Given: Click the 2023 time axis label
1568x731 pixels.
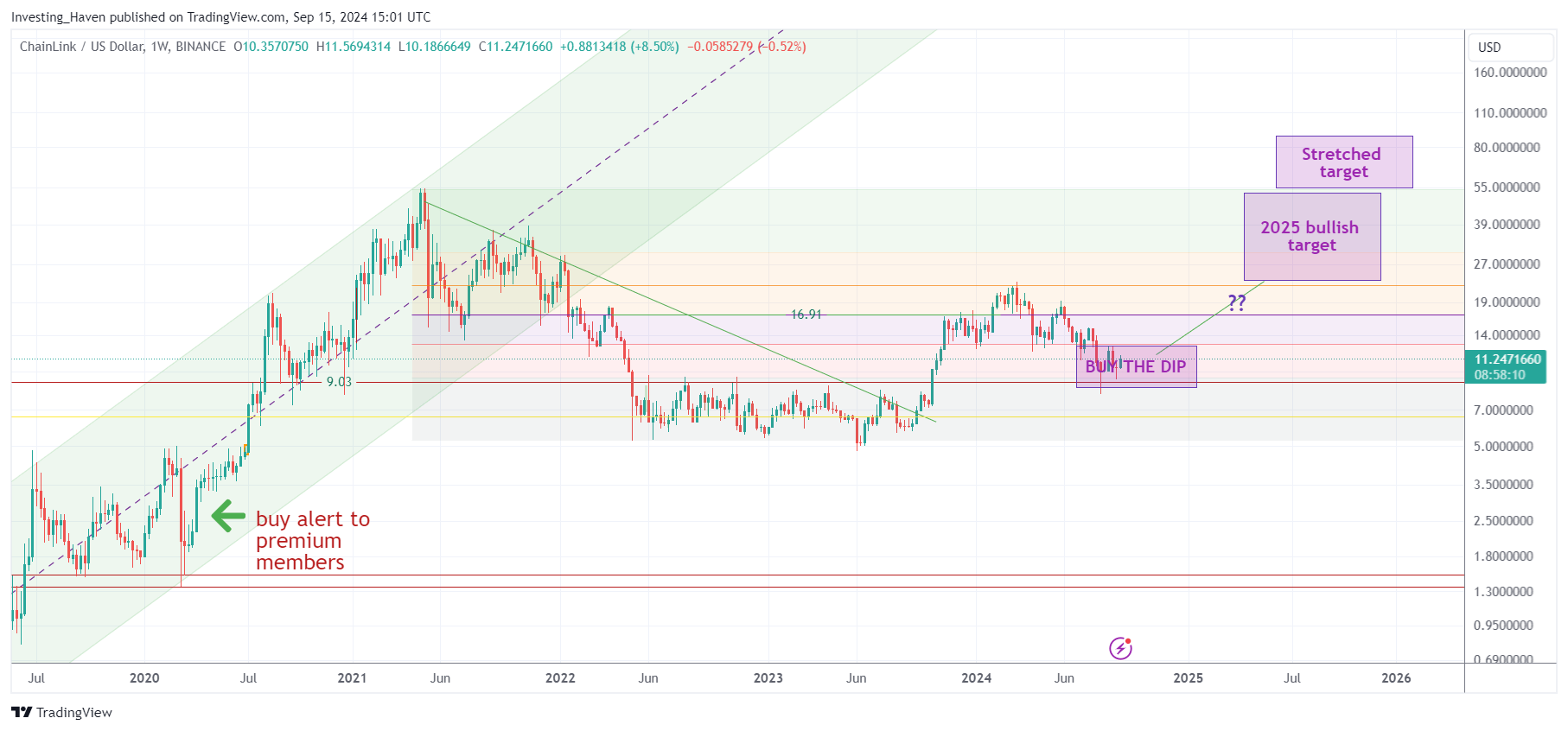Looking at the screenshot, I should (768, 678).
